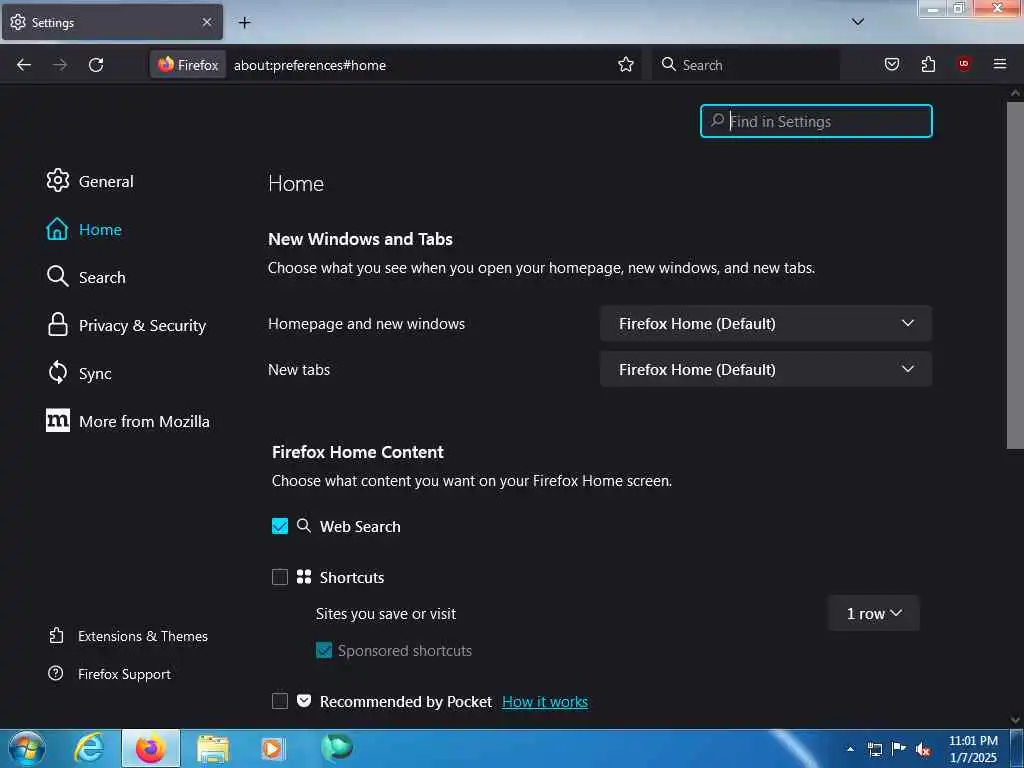Open the Search settings category

click(86, 277)
